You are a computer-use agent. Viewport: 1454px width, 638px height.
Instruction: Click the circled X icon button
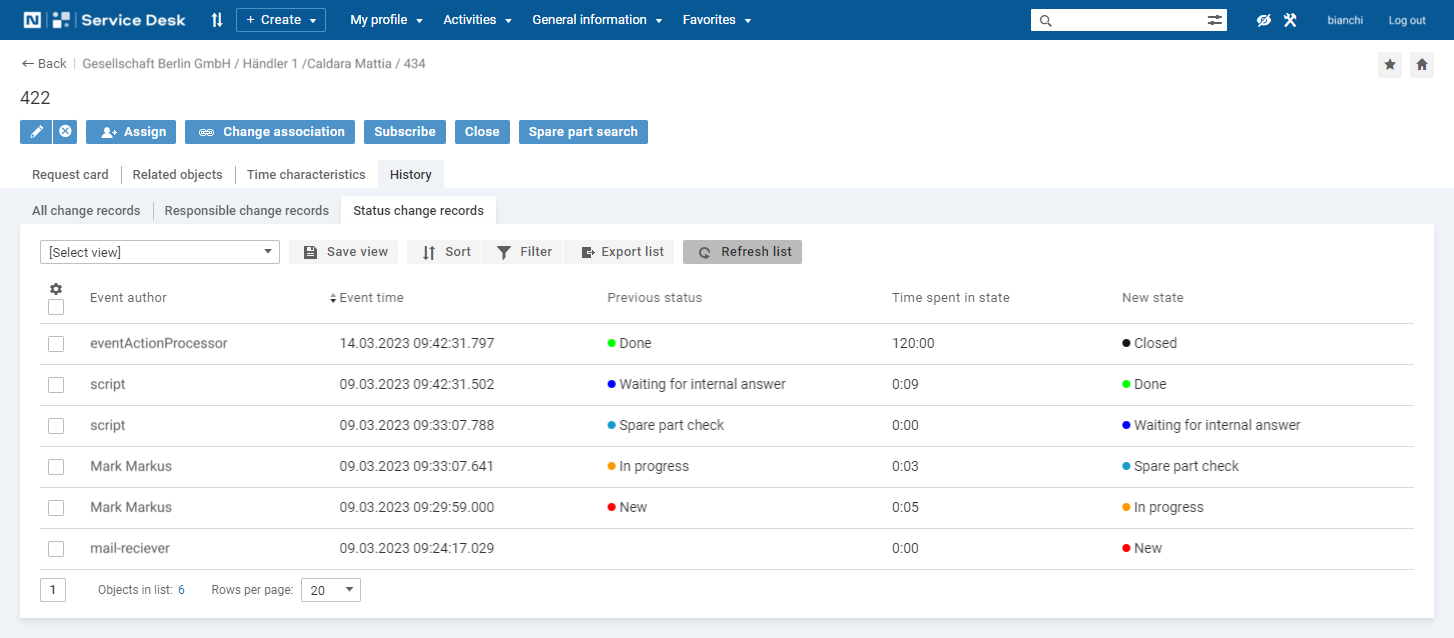pos(65,132)
